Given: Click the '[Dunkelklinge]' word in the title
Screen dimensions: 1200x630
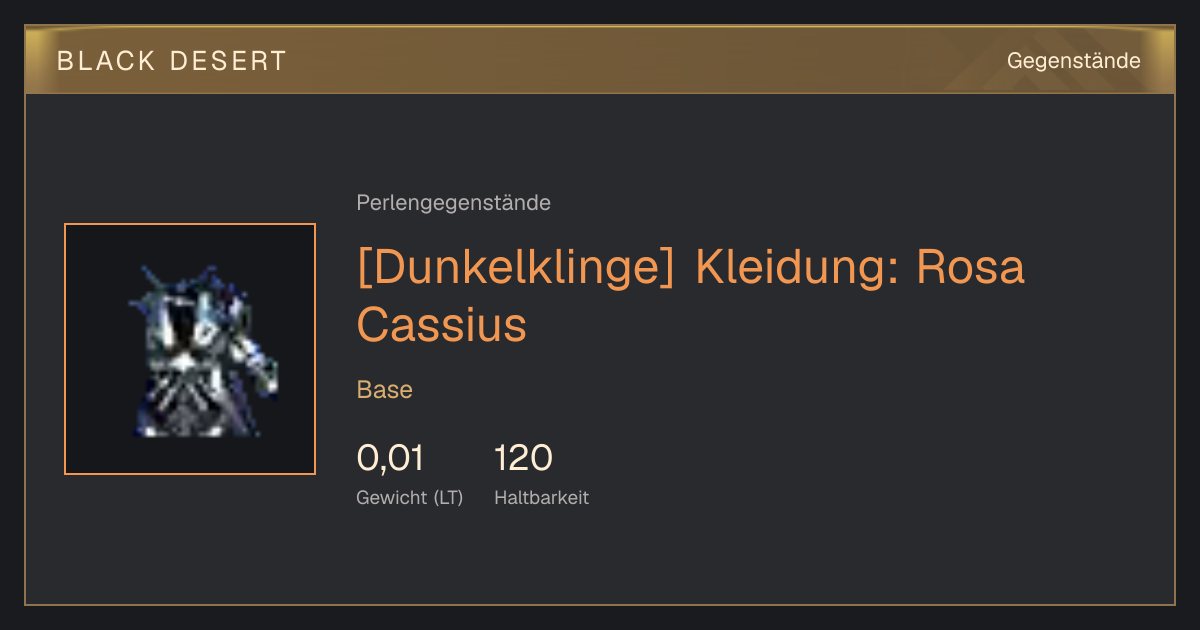Looking at the screenshot, I should point(515,268).
